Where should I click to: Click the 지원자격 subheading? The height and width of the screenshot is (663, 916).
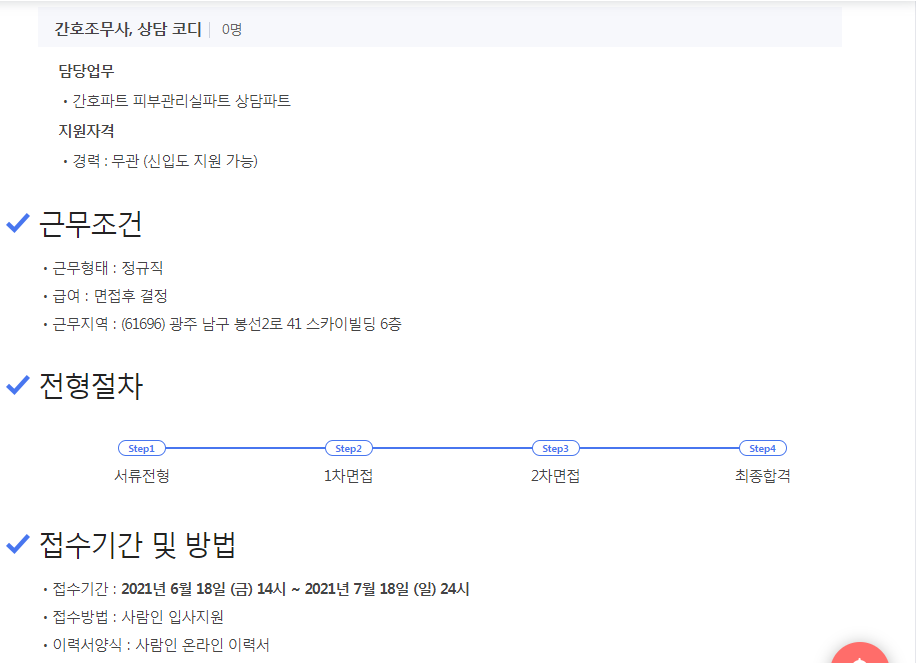tap(86, 131)
